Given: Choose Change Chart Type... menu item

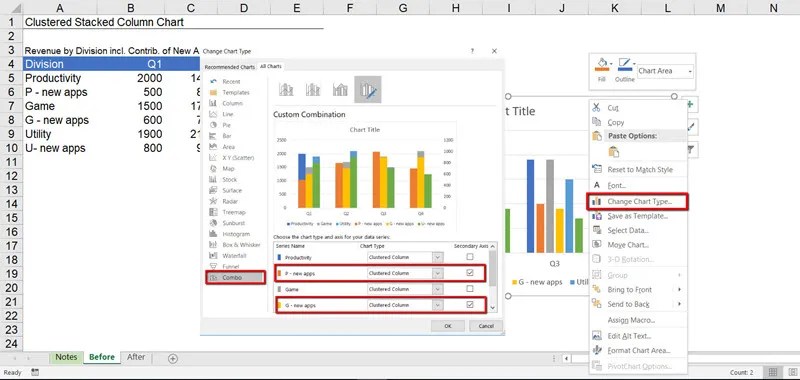Looking at the screenshot, I should coord(637,201).
